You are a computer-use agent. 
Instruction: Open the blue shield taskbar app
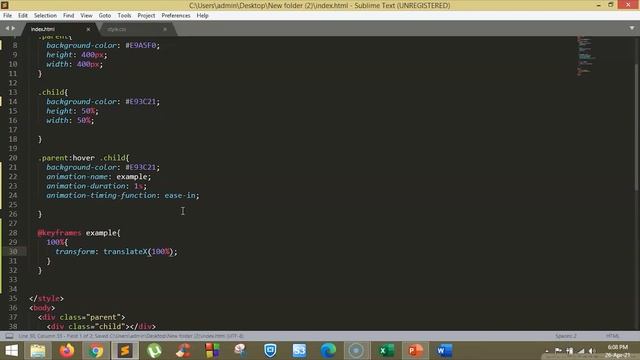click(270, 351)
